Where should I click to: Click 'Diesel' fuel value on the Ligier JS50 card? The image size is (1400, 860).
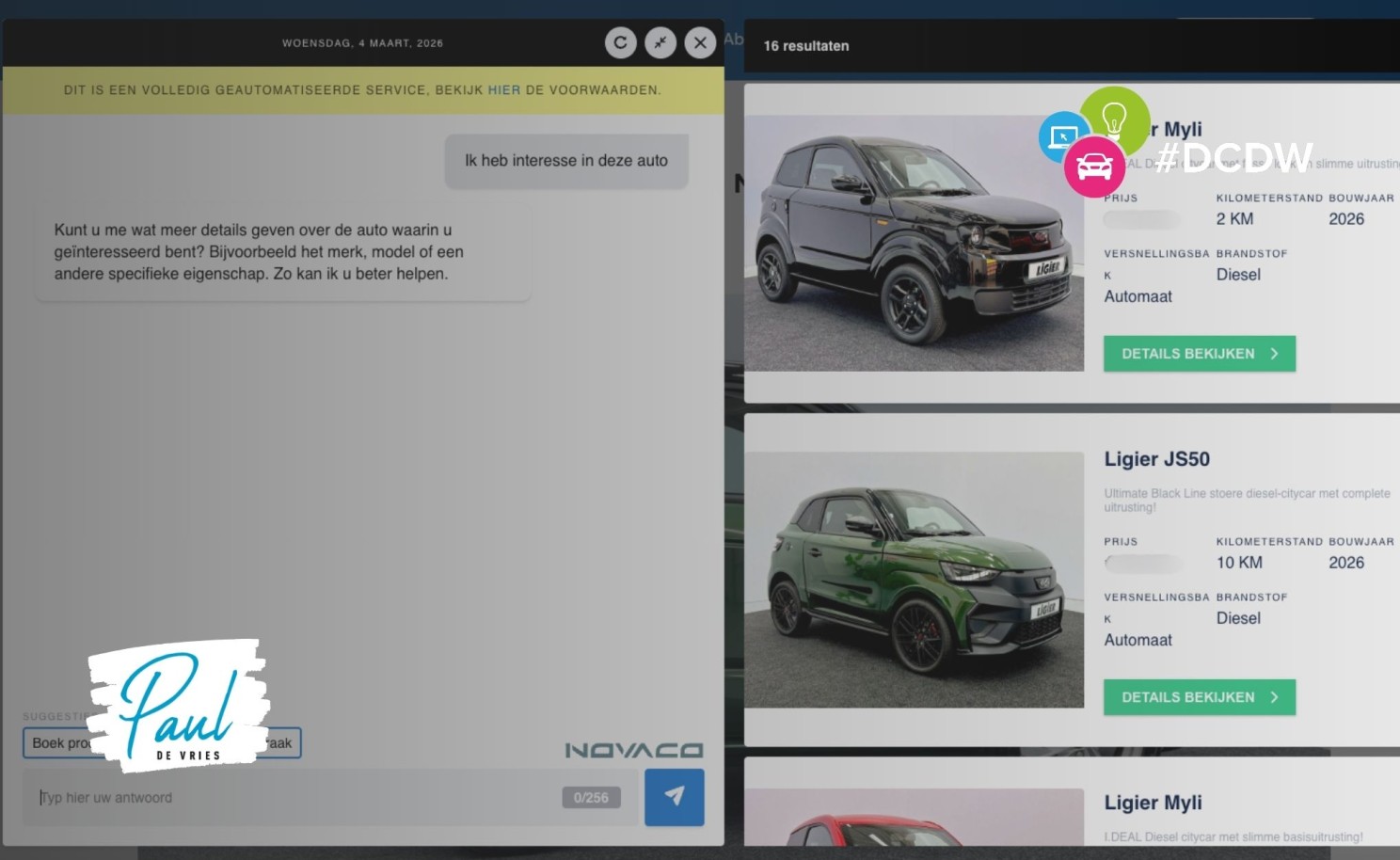[1238, 618]
